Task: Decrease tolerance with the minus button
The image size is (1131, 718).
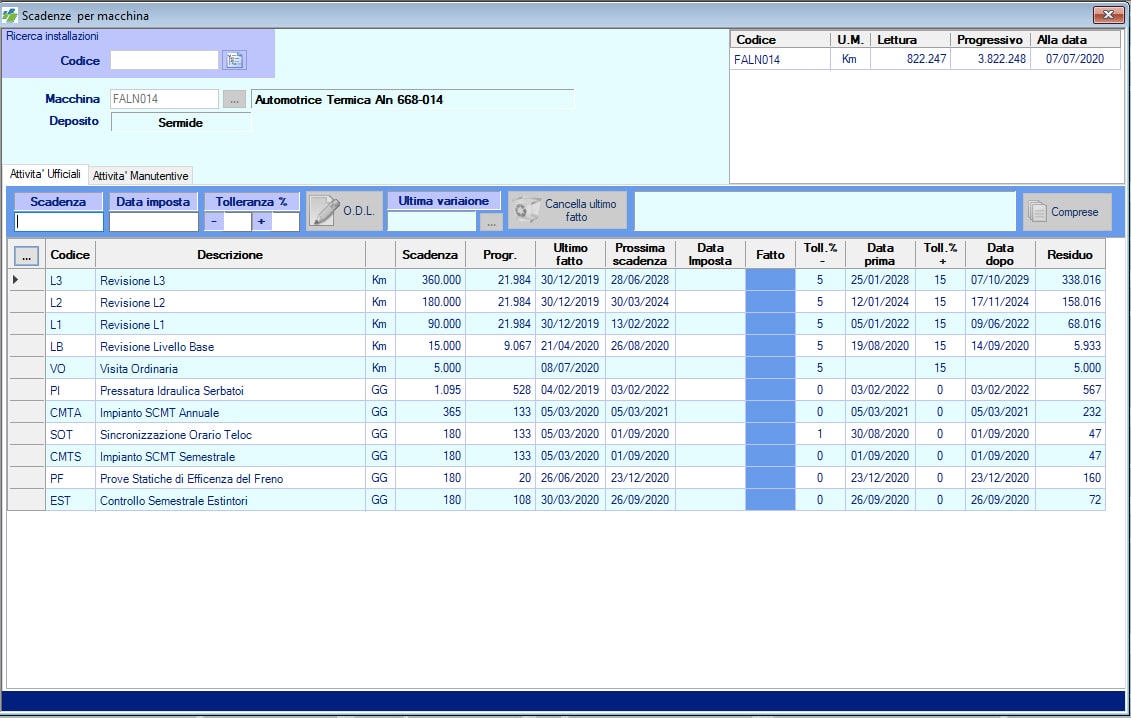Action: (x=214, y=222)
